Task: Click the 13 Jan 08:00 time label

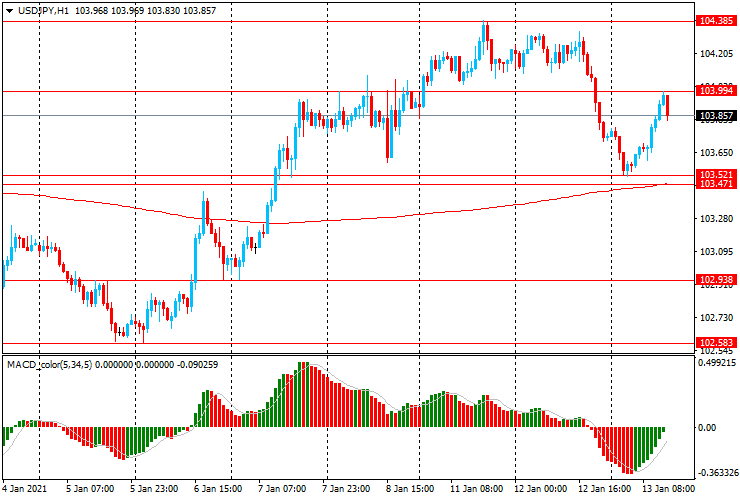Action: coord(669,488)
